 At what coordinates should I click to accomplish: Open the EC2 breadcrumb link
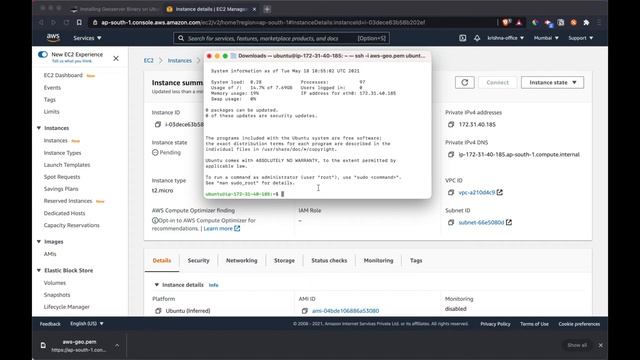(x=149, y=60)
